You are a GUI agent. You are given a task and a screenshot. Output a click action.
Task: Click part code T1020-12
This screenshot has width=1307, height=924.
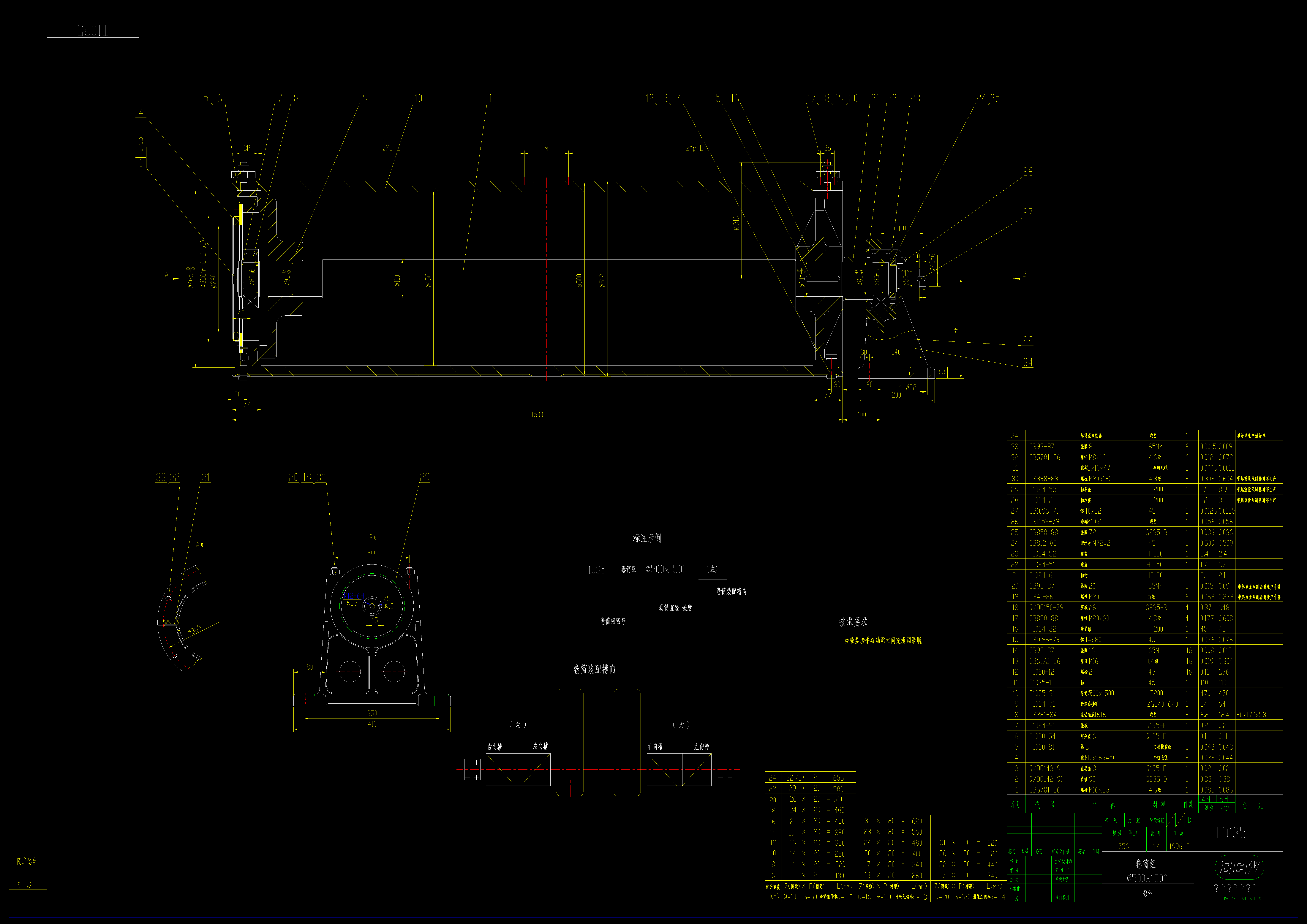(1042, 672)
